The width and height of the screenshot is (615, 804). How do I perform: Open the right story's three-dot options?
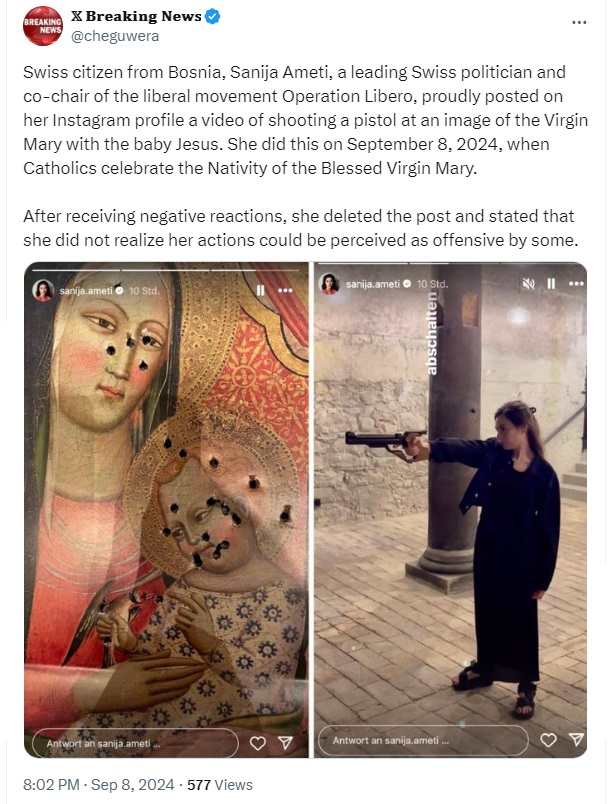click(576, 283)
